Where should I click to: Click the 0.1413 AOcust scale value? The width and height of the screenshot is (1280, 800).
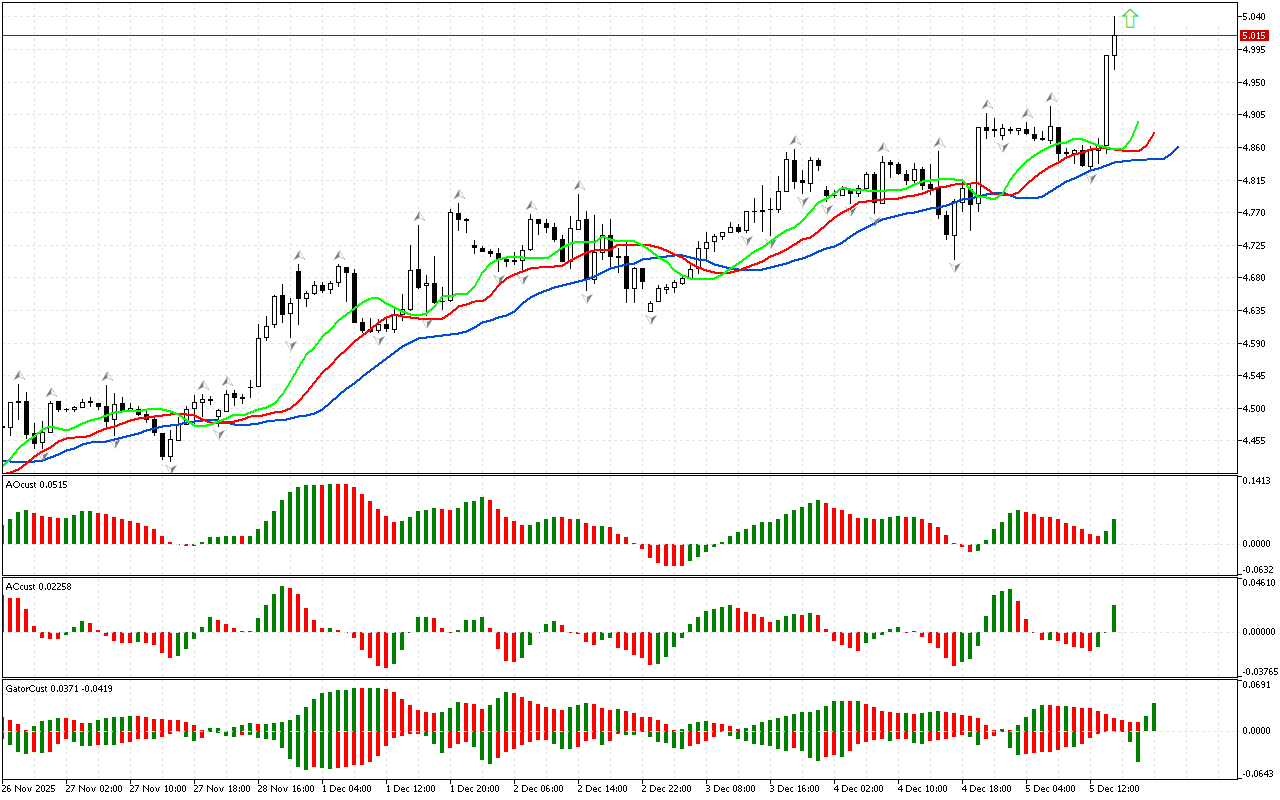[x=1254, y=481]
